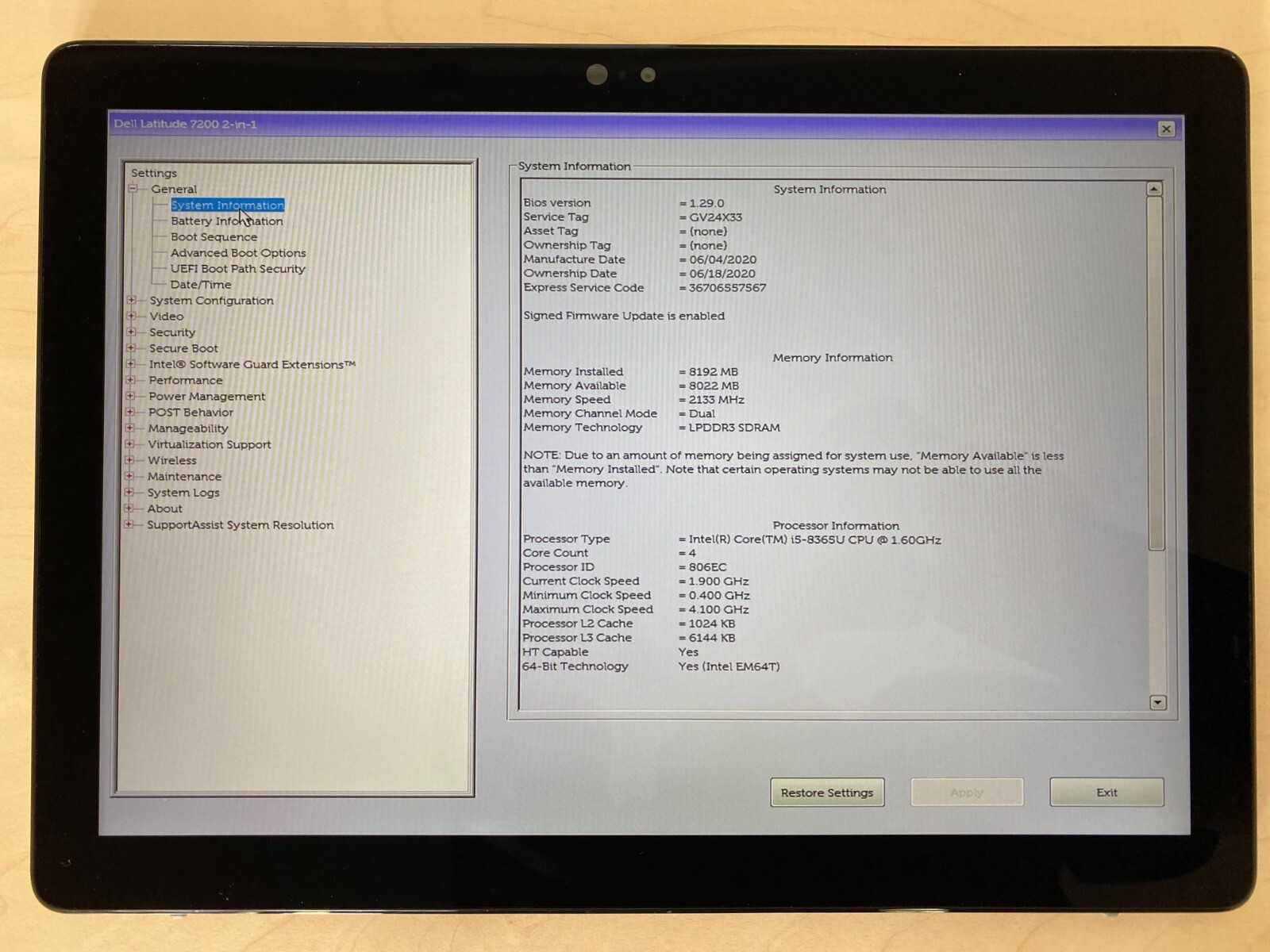Open Battery Information page
Screen dimensions: 1270x952
pos(226,221)
